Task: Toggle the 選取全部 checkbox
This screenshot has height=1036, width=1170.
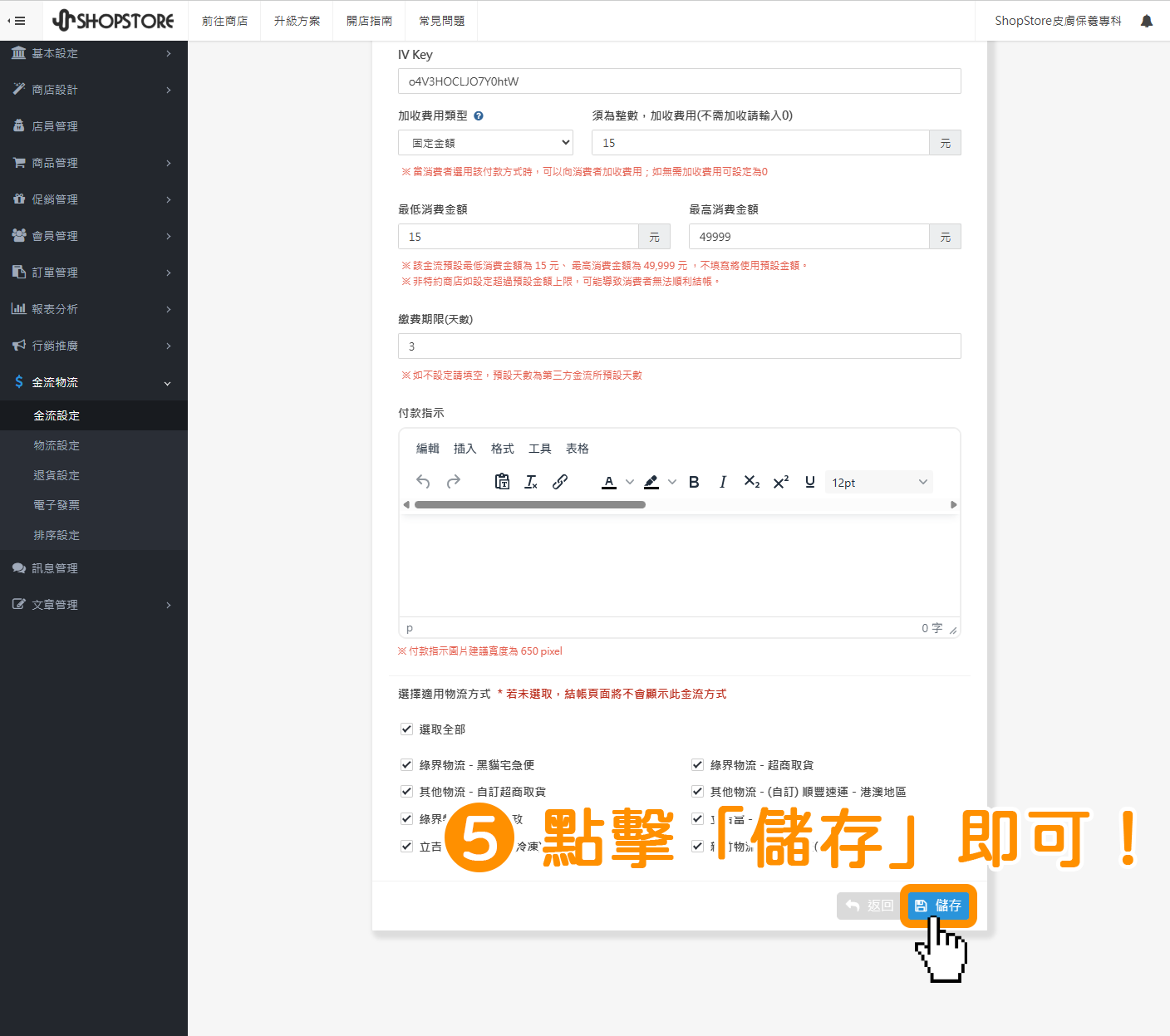Action: [x=406, y=729]
